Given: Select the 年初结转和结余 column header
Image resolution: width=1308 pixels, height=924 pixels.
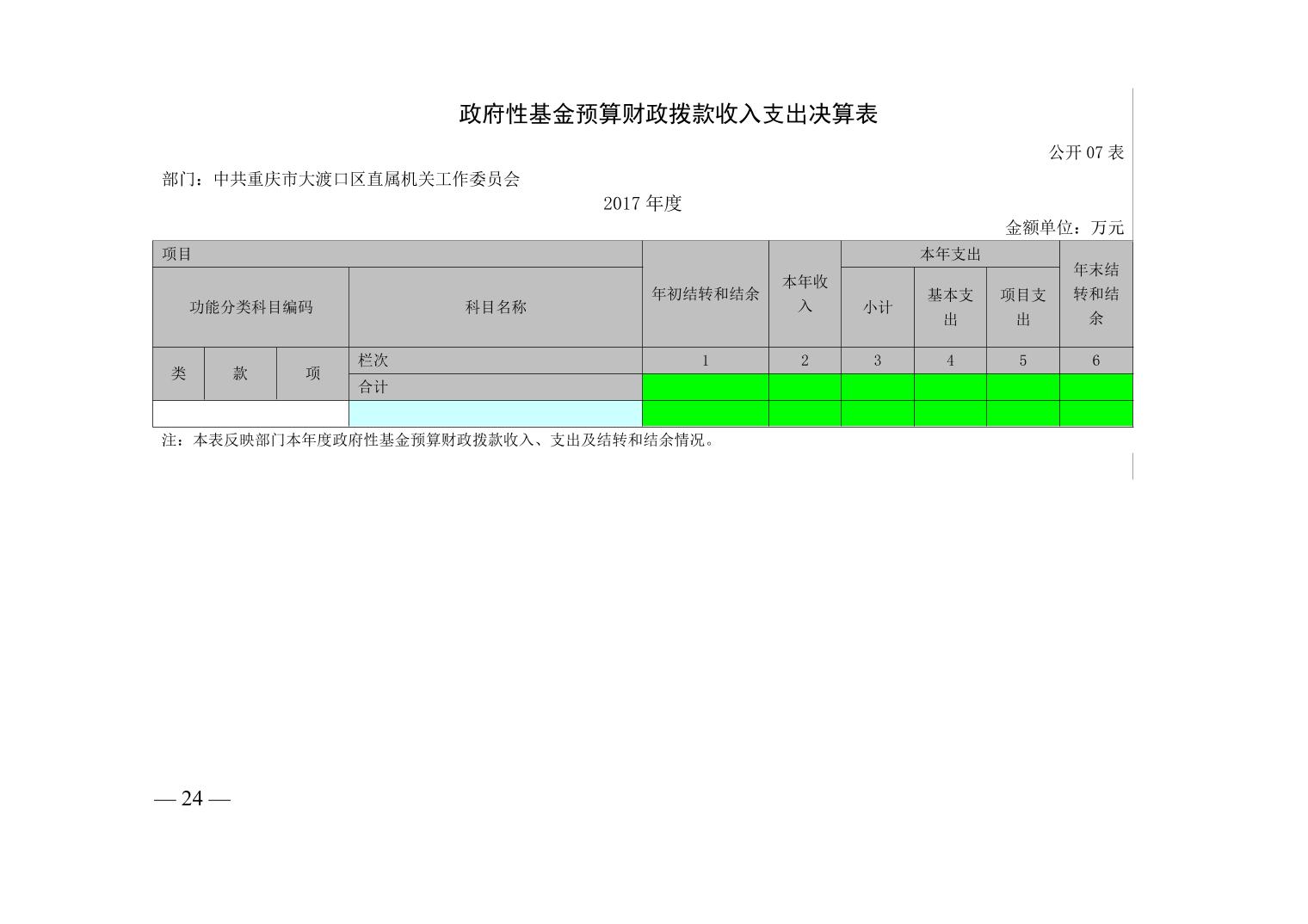Looking at the screenshot, I should pyautogui.click(x=705, y=294).
